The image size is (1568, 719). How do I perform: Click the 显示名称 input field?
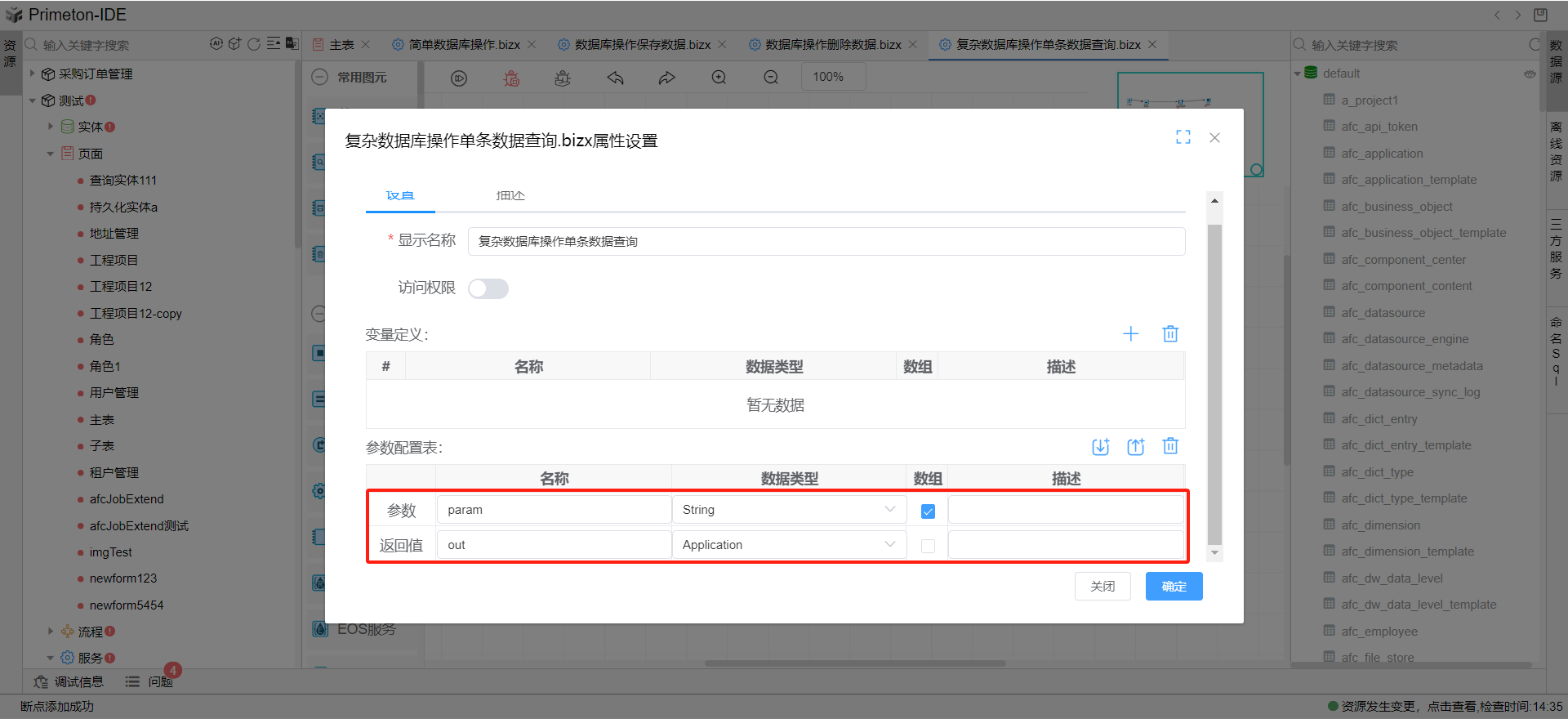(826, 242)
